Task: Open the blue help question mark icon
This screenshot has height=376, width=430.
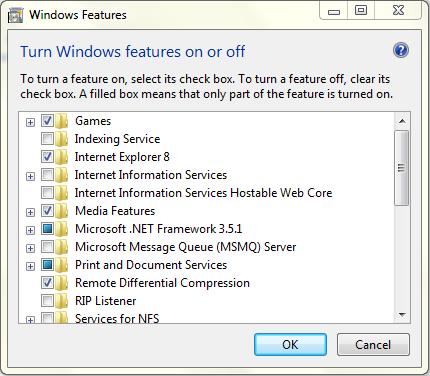Action: tap(401, 51)
